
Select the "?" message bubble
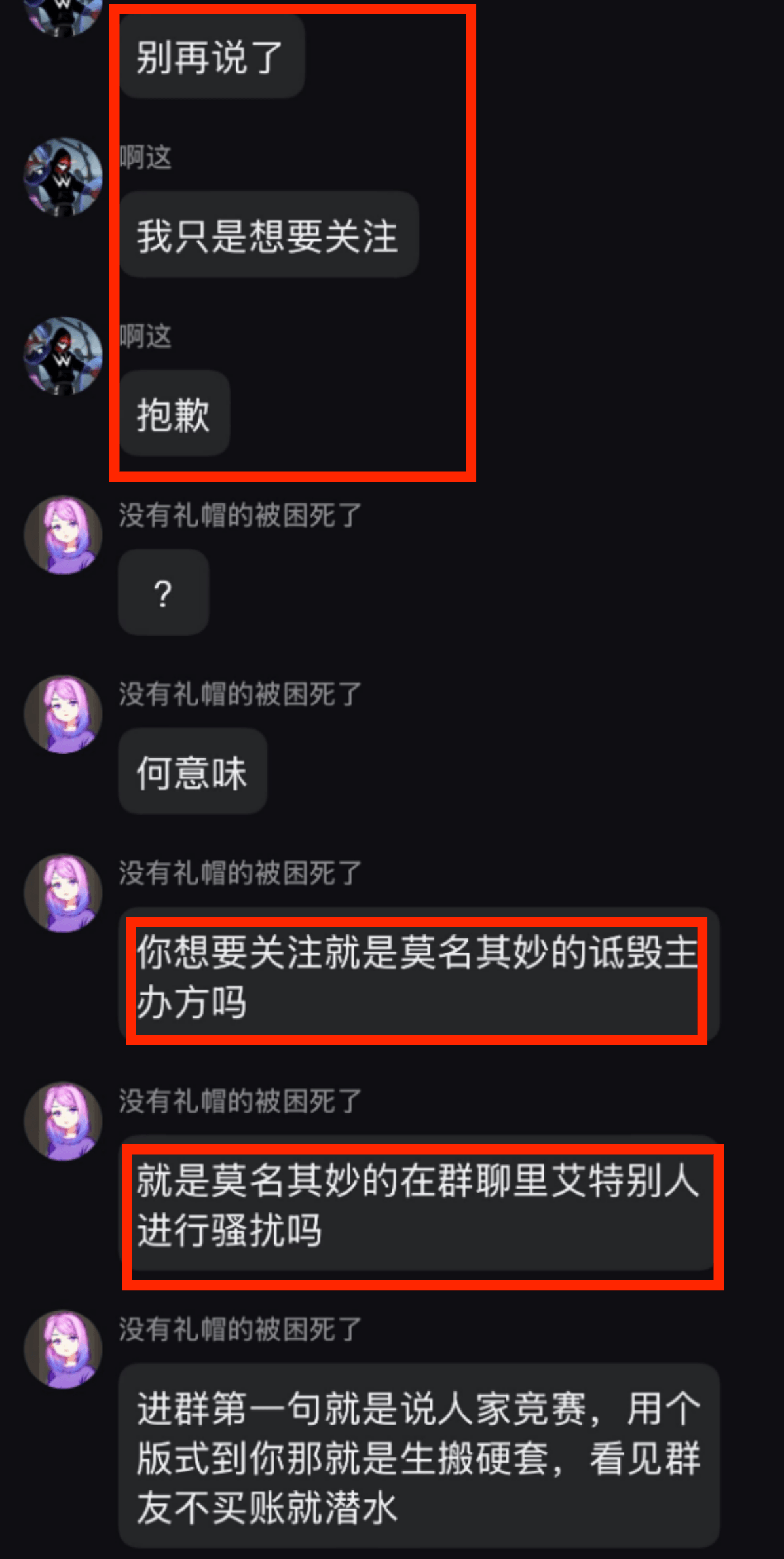[x=163, y=592]
